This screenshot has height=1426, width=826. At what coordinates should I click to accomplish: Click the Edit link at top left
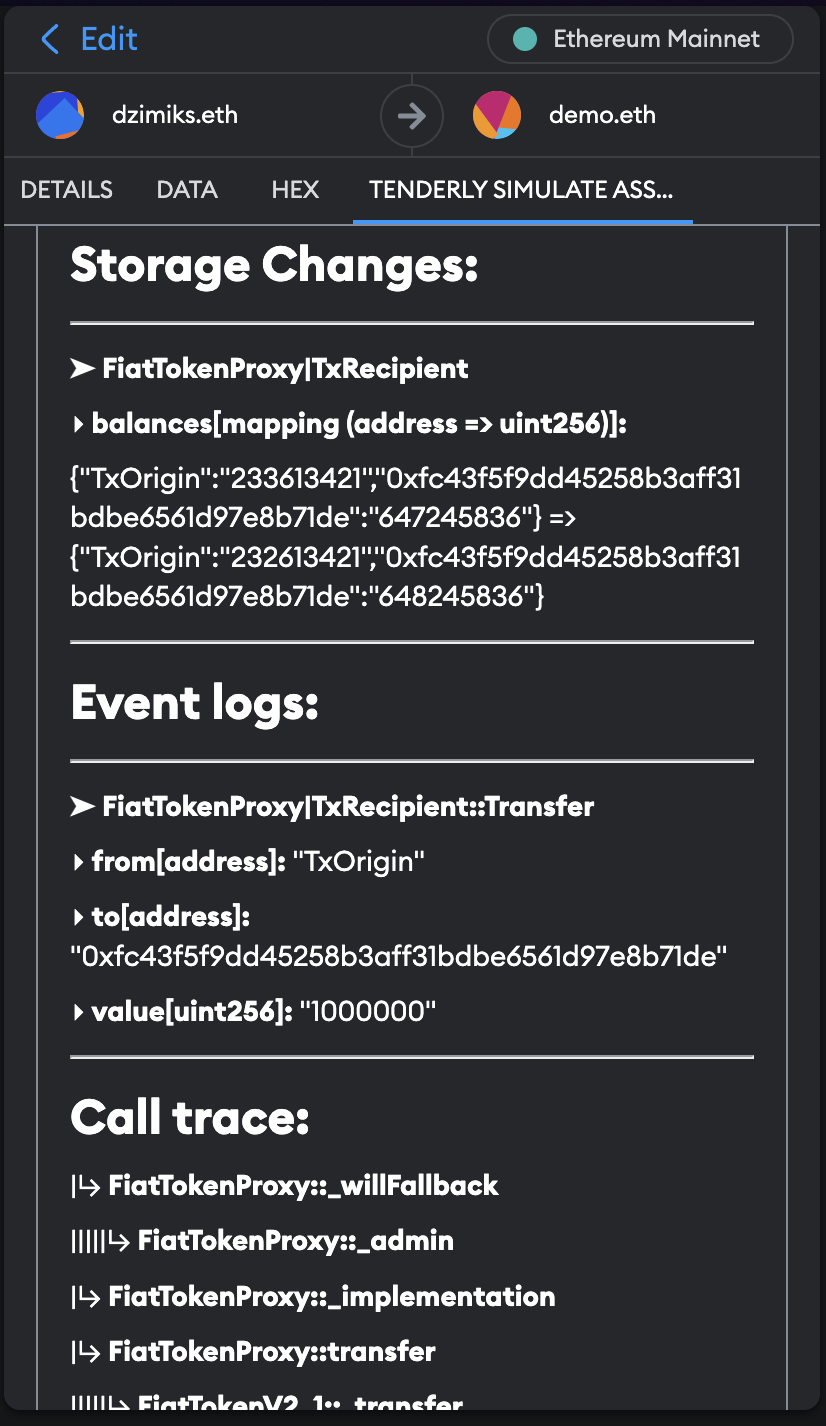point(108,39)
